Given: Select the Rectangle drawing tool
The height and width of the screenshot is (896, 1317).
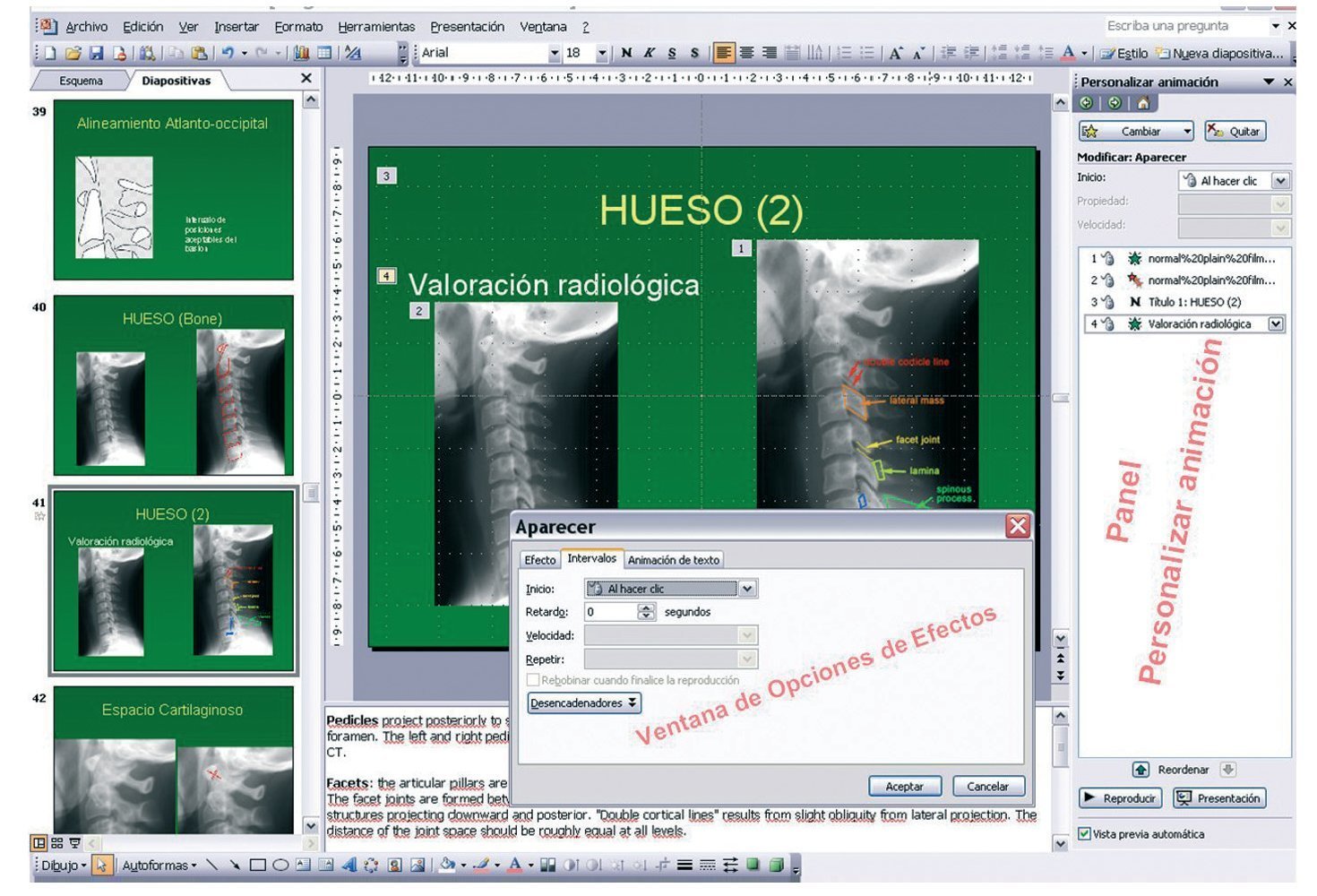Looking at the screenshot, I should 258,866.
